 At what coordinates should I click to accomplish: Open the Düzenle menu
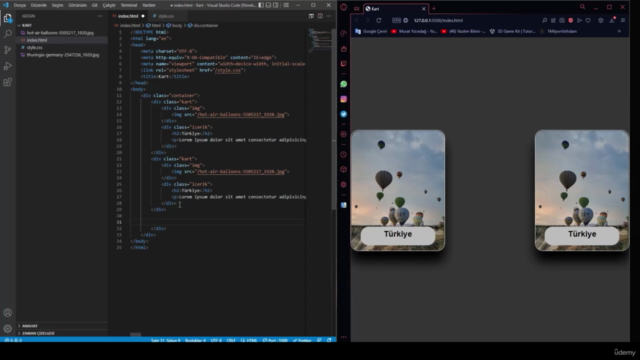[39, 5]
